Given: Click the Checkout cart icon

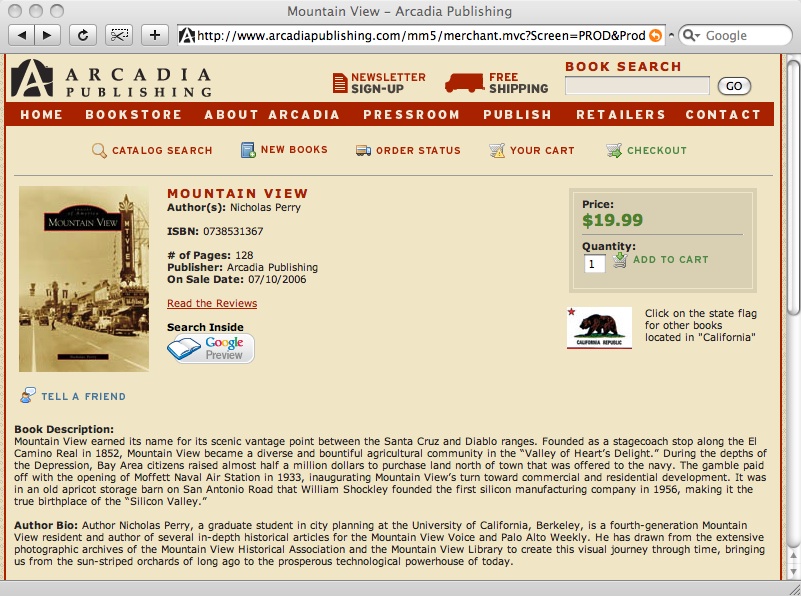Looking at the screenshot, I should point(614,150).
